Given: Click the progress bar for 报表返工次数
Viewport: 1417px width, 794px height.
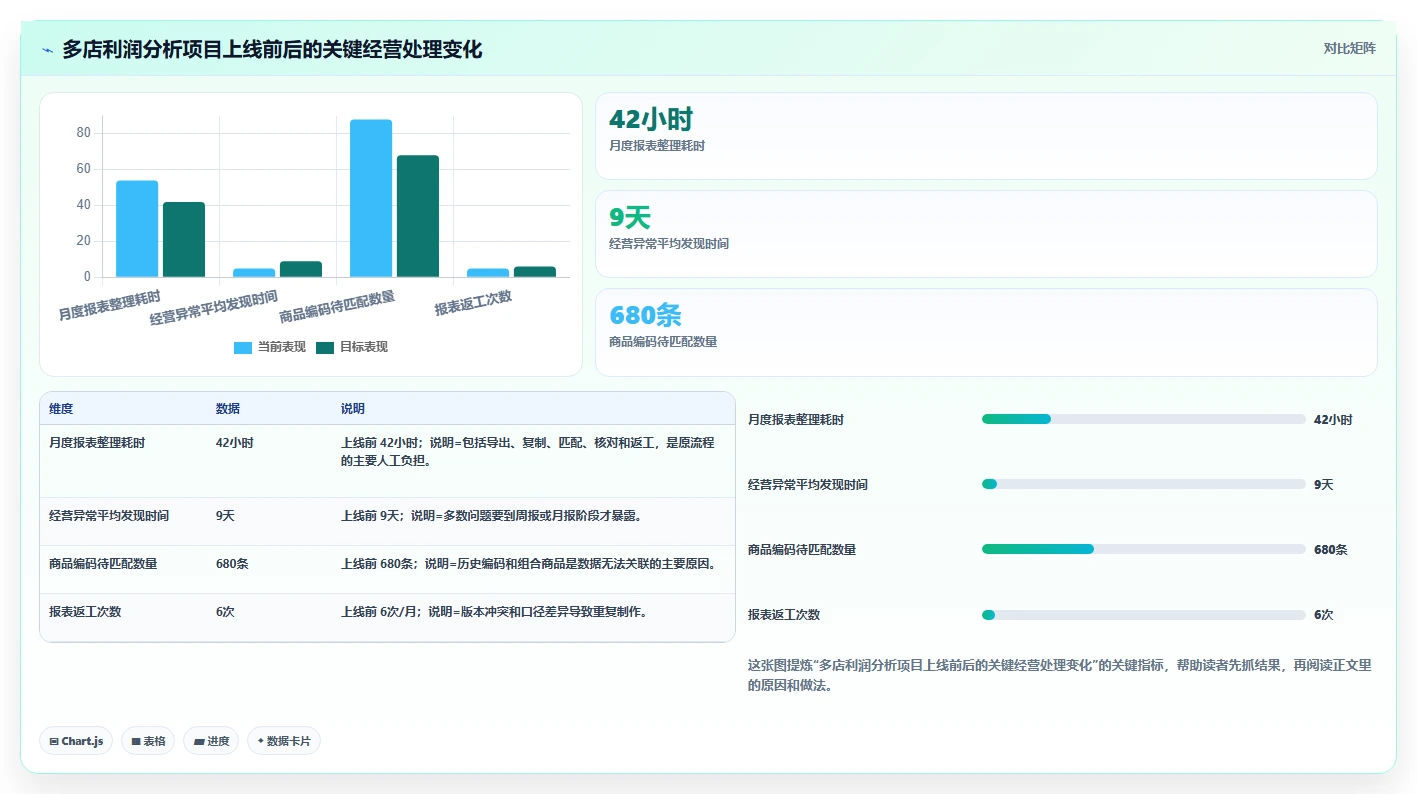Looking at the screenshot, I should pos(1144,614).
